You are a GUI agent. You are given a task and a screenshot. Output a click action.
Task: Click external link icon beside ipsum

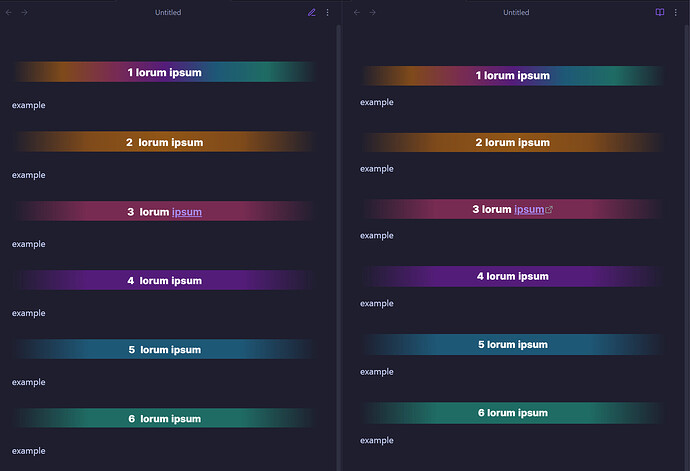click(x=549, y=210)
